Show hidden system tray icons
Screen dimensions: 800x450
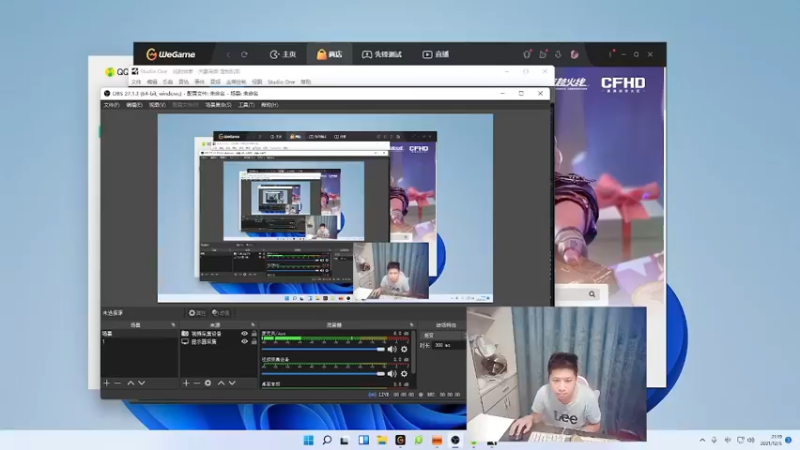[x=702, y=440]
